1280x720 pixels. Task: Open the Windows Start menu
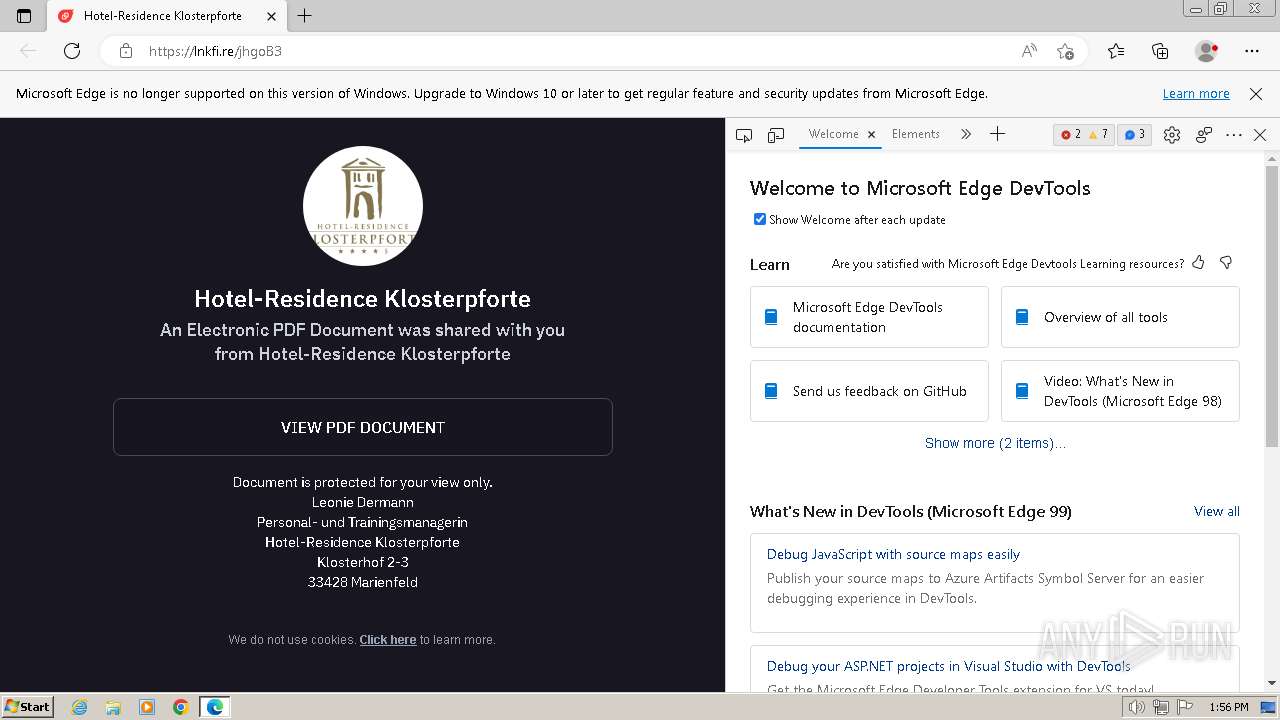[x=28, y=706]
